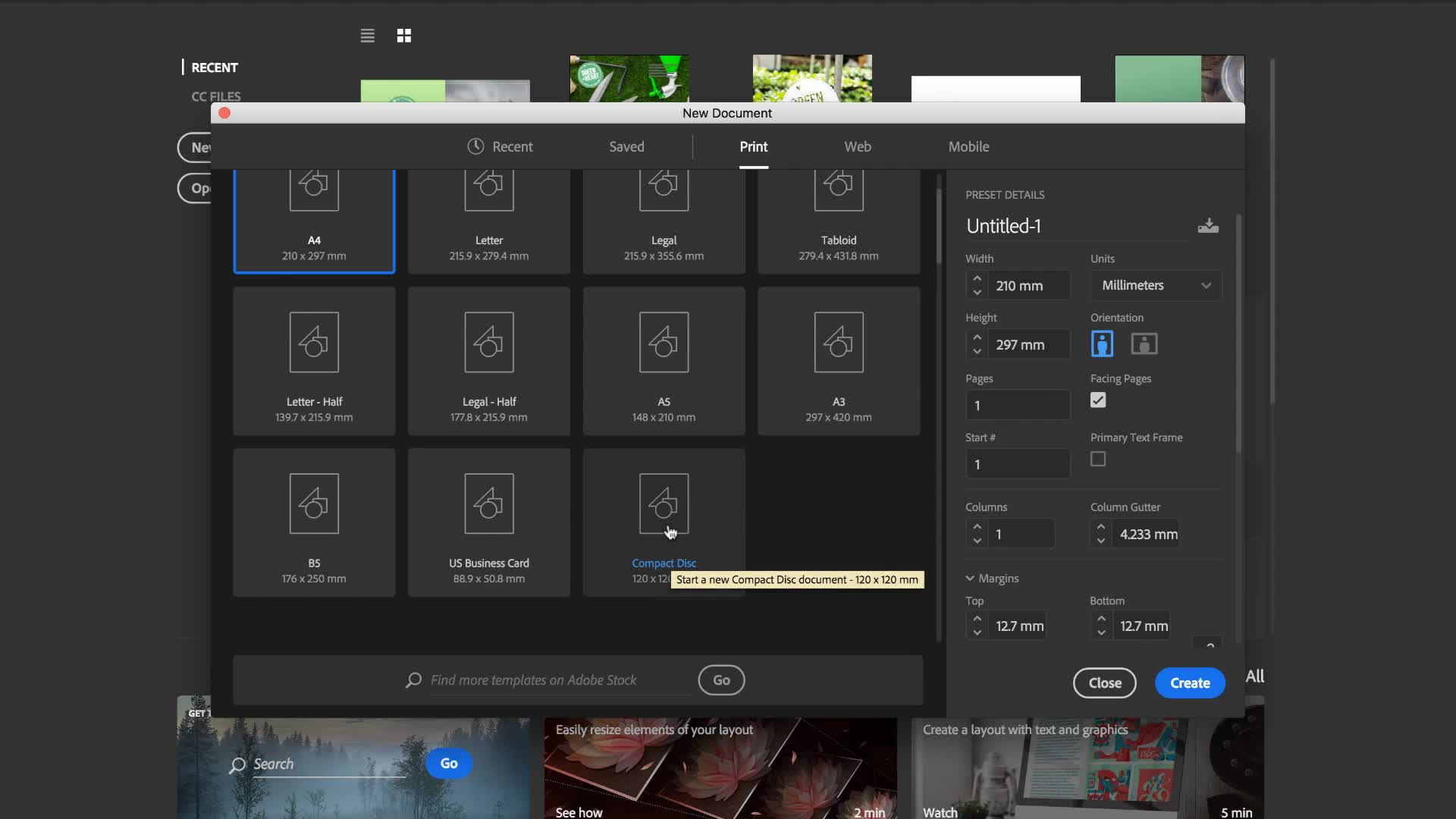
Task: Click See how on the resize layout tutorial
Action: pos(579,812)
